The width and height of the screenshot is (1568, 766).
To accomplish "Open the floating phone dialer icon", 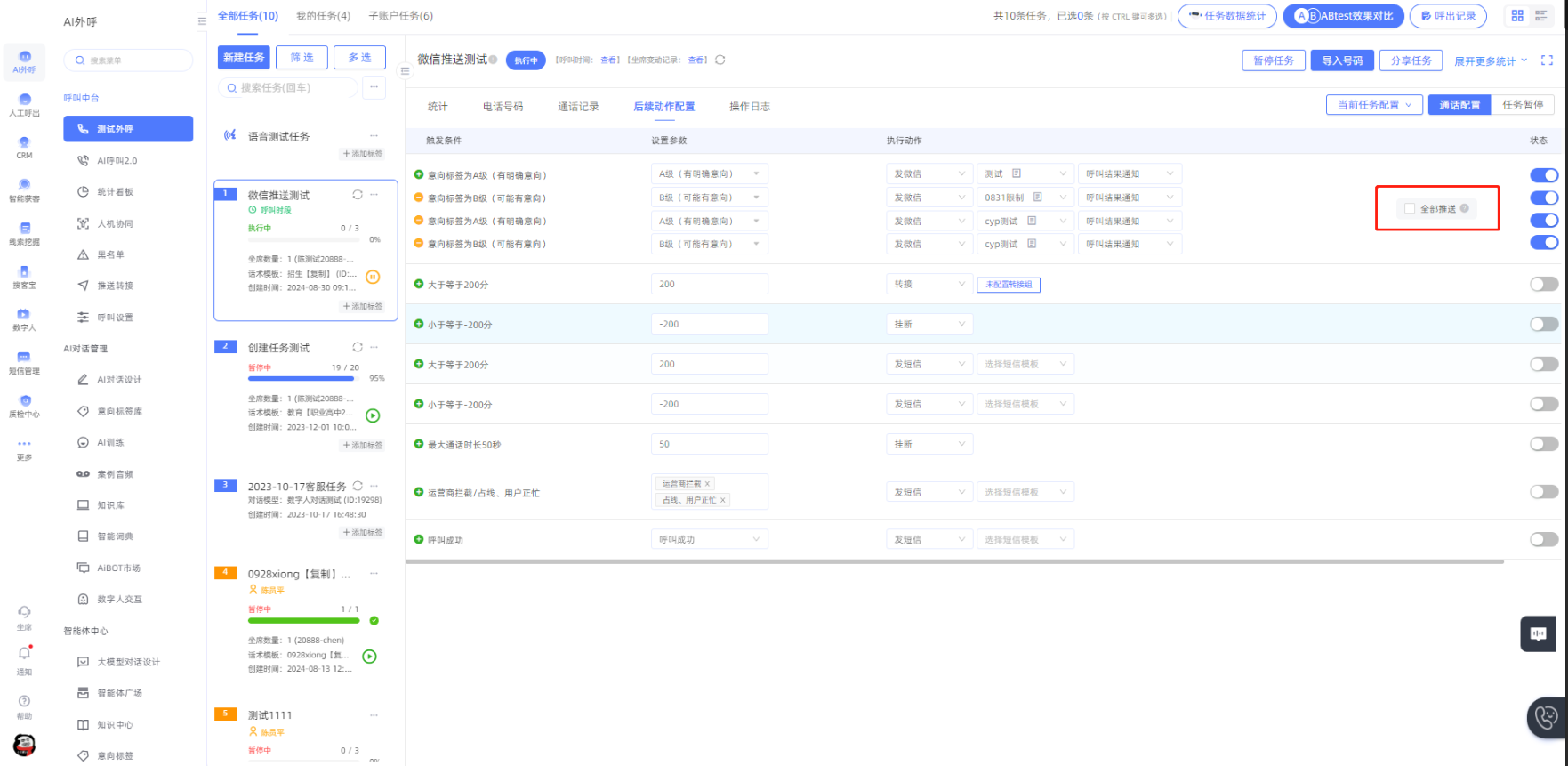I will [1546, 717].
